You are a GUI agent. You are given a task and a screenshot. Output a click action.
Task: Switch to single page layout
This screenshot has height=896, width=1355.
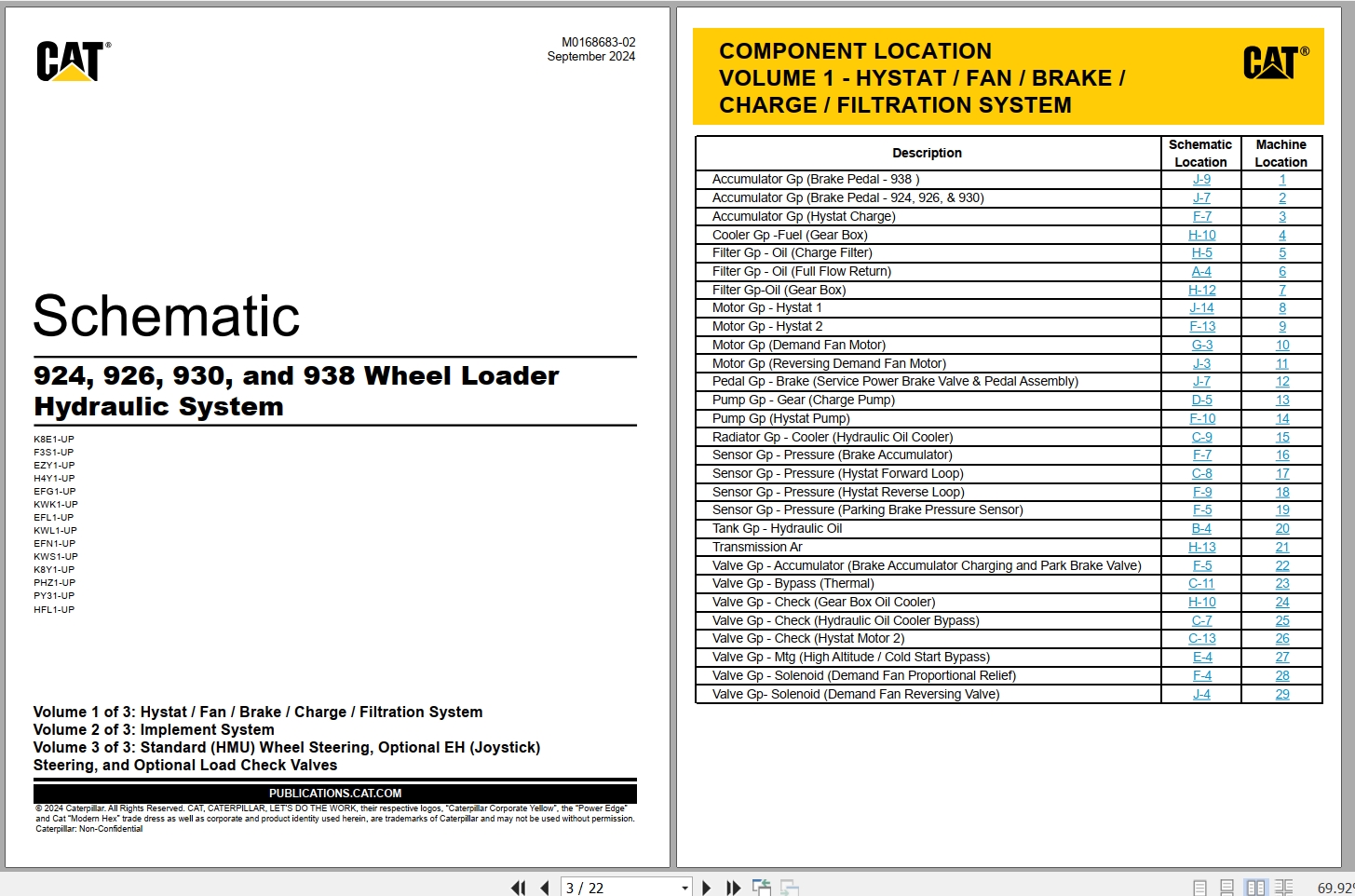1200,888
